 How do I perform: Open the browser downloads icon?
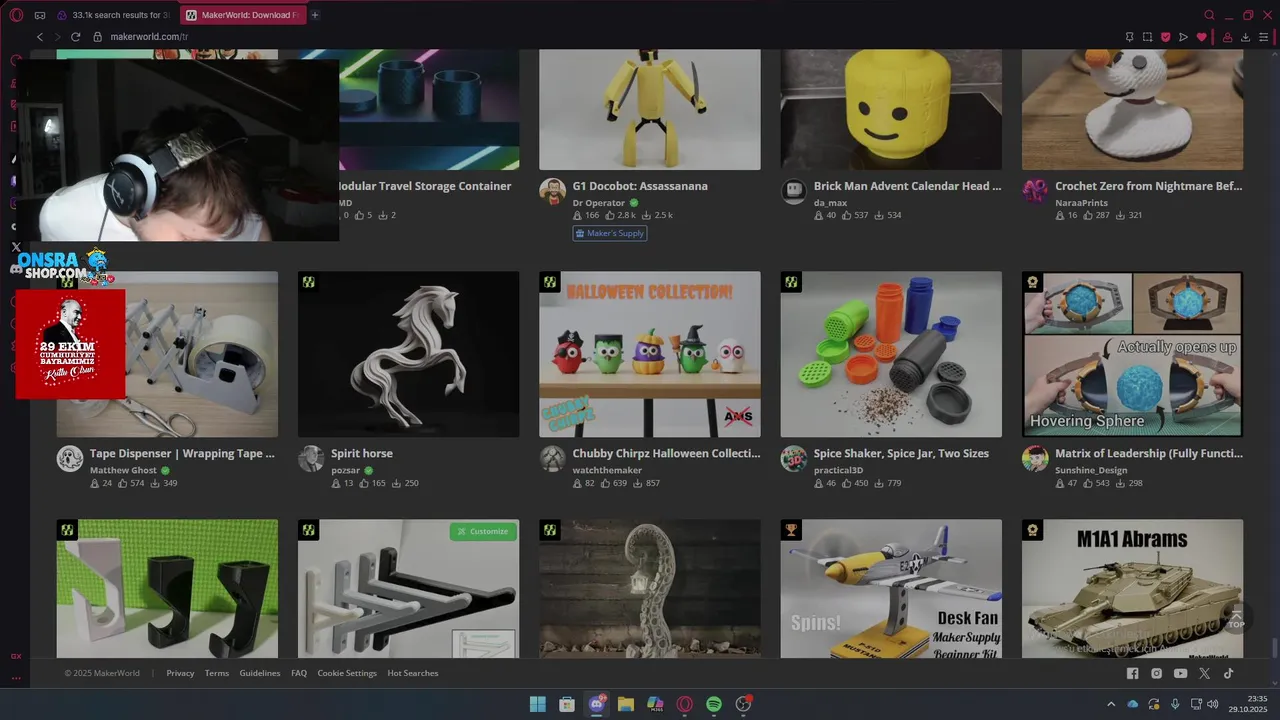point(1245,37)
